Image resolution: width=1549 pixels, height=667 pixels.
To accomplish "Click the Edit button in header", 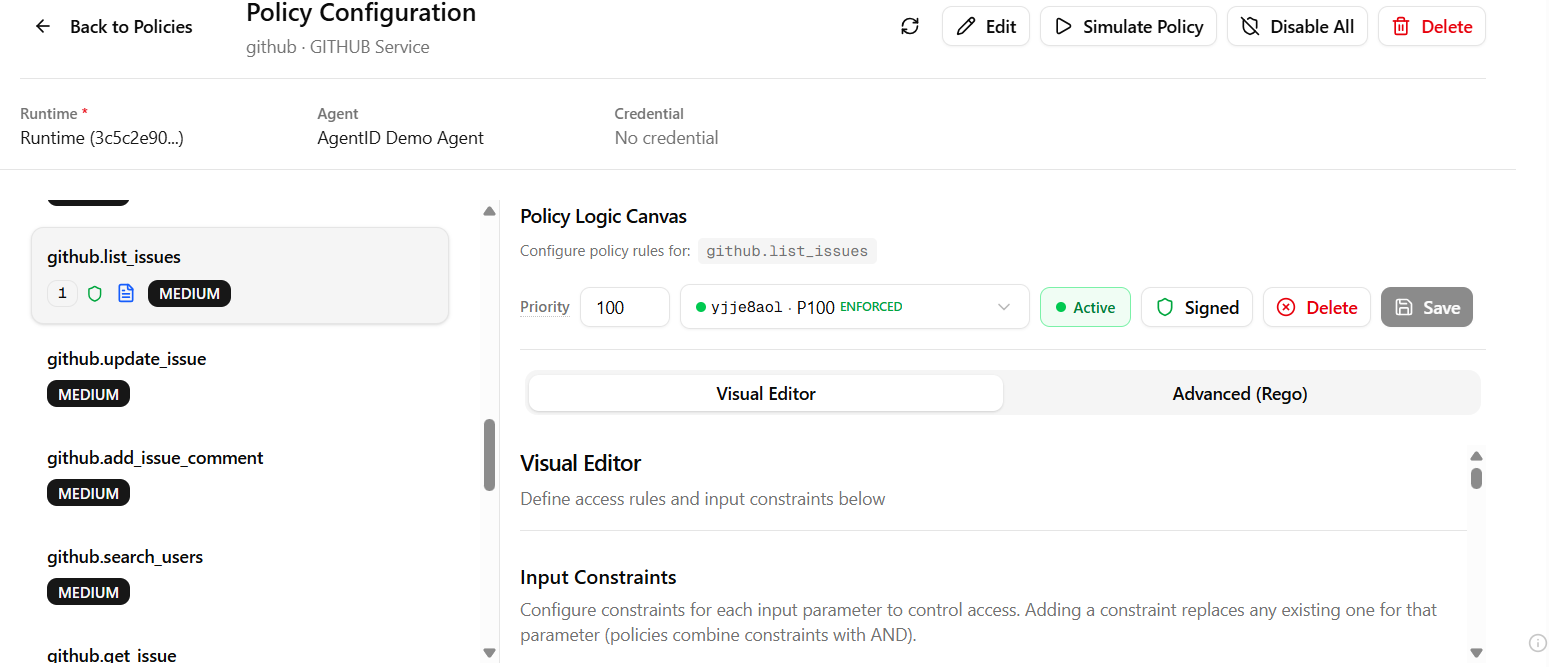I will [x=985, y=27].
